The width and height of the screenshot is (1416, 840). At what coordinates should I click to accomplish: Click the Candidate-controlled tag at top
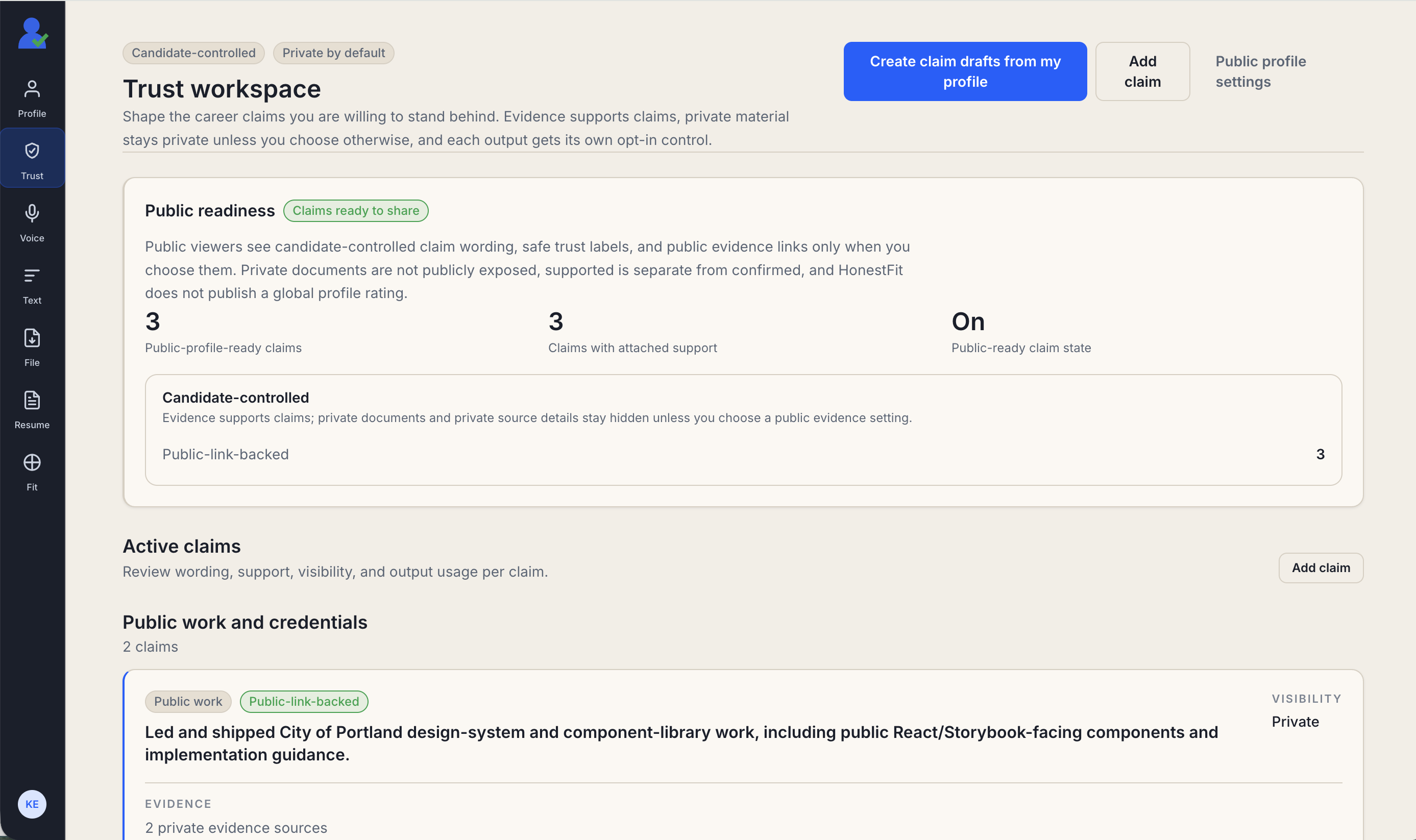pyautogui.click(x=193, y=53)
